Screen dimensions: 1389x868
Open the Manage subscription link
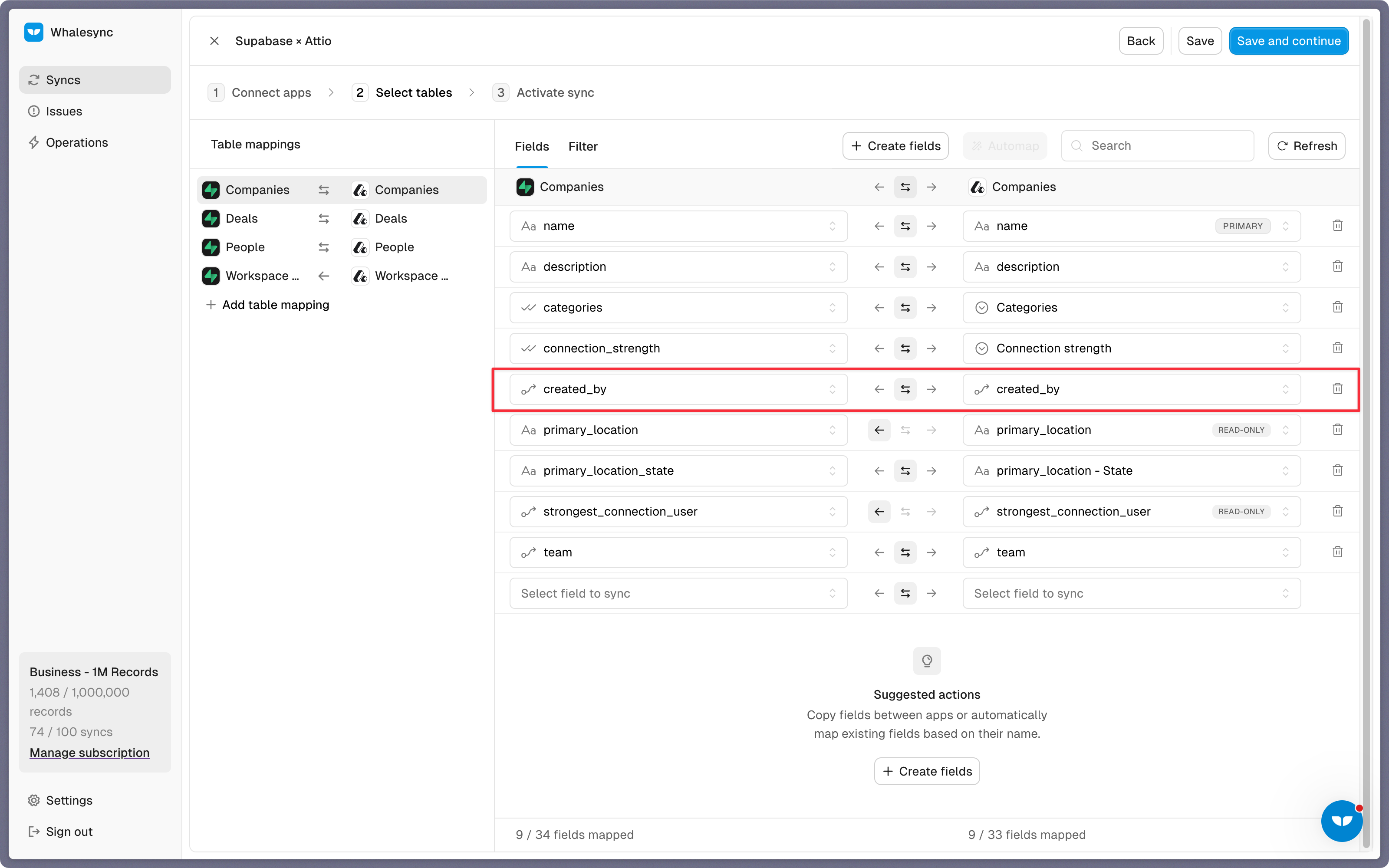[x=89, y=753]
